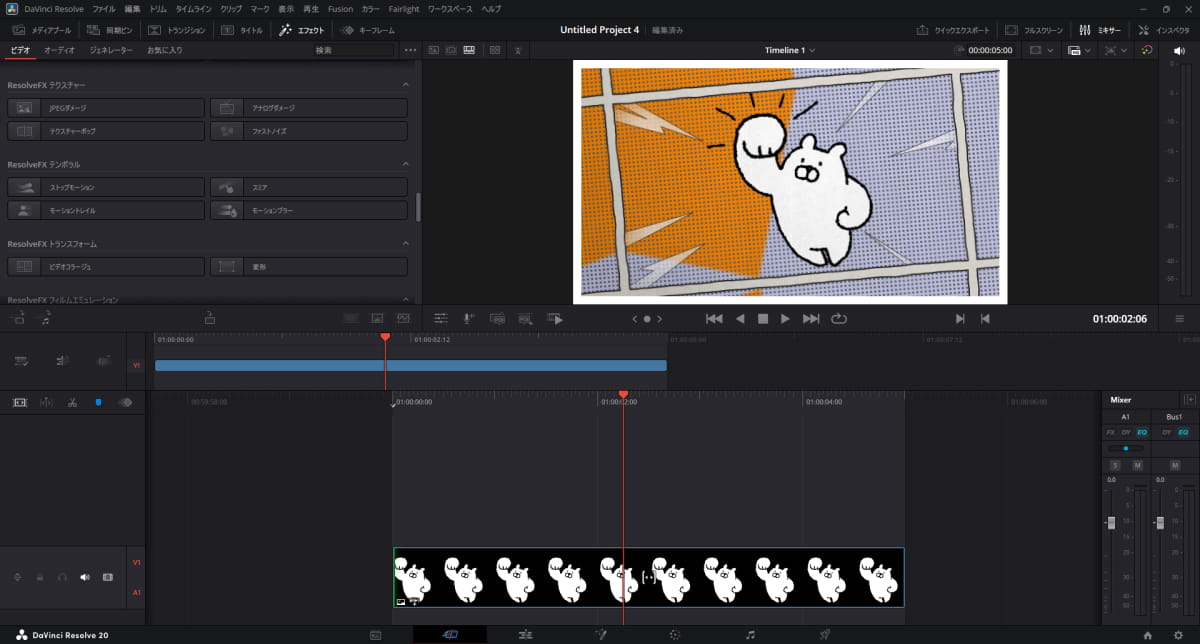Image resolution: width=1200 pixels, height=644 pixels.
Task: Click the S solo button on A1 mixer
Action: point(1115,465)
